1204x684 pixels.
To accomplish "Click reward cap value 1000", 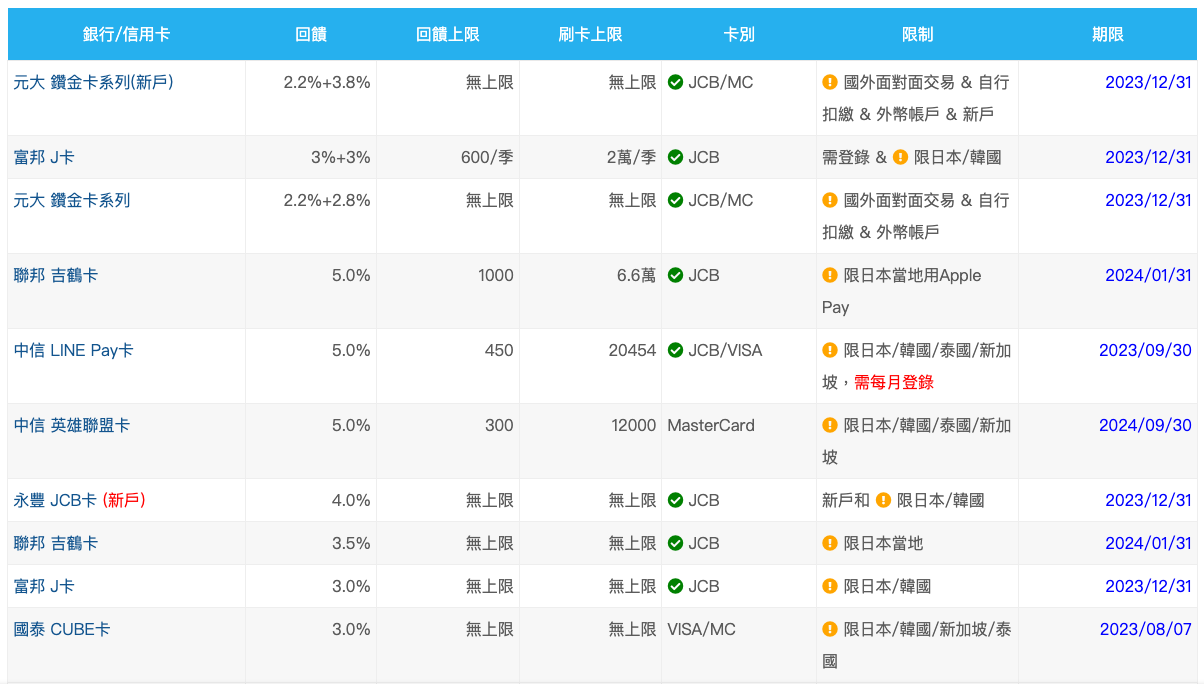I will pos(496,275).
